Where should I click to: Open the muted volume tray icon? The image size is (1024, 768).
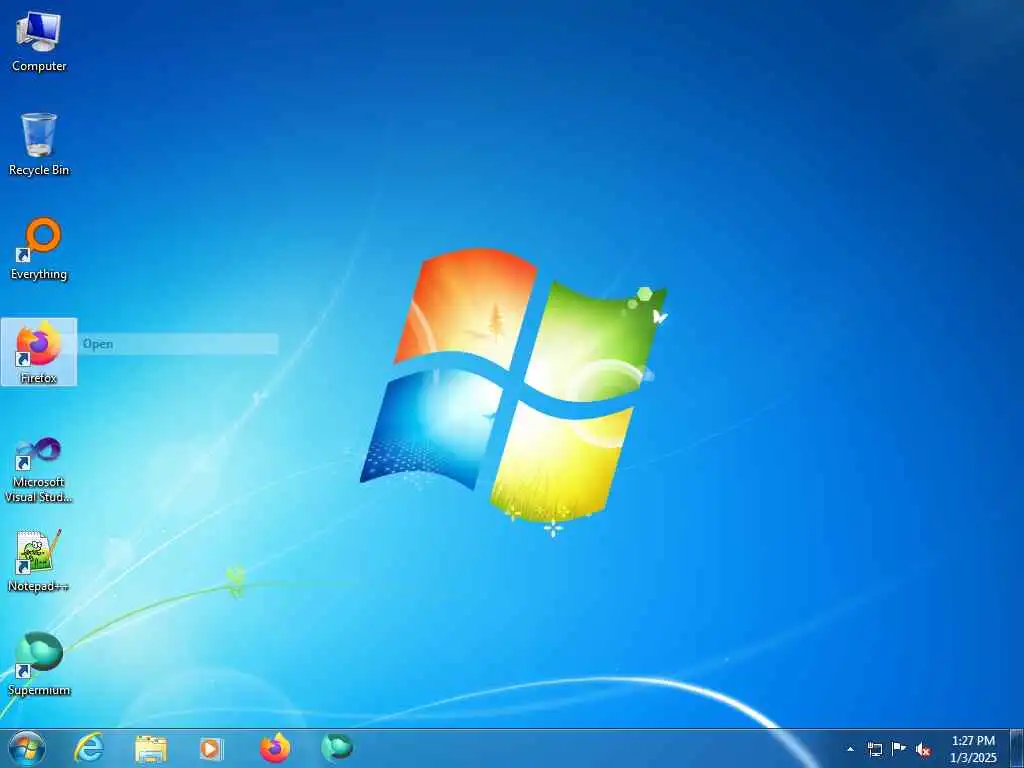923,750
